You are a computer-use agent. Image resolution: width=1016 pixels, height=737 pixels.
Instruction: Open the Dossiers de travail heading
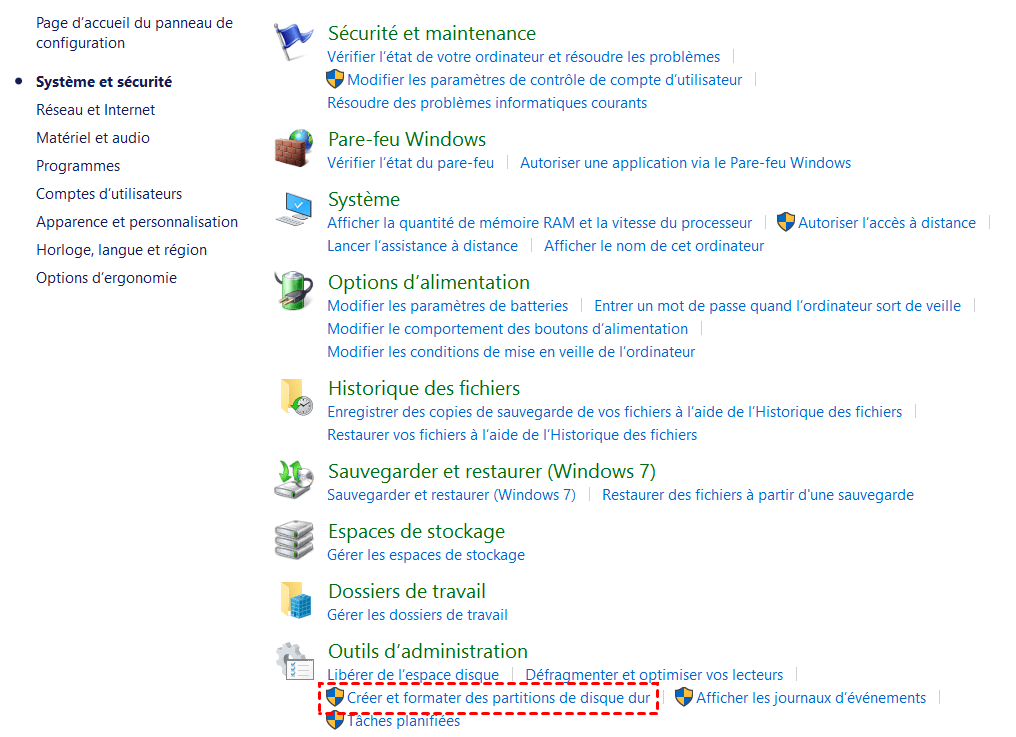tap(406, 591)
